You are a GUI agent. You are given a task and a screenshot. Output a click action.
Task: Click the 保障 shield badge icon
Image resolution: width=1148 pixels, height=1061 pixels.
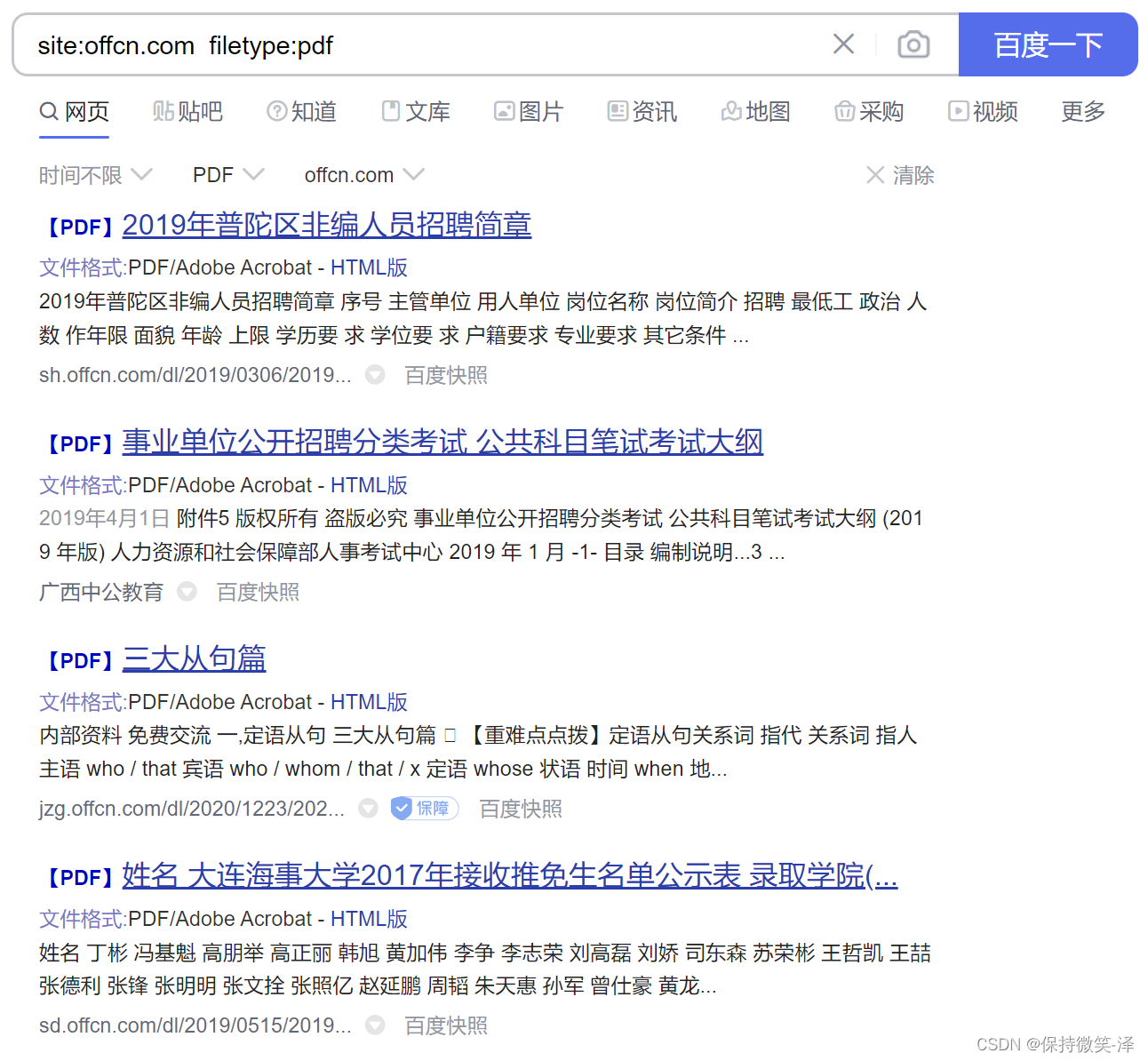(x=425, y=808)
